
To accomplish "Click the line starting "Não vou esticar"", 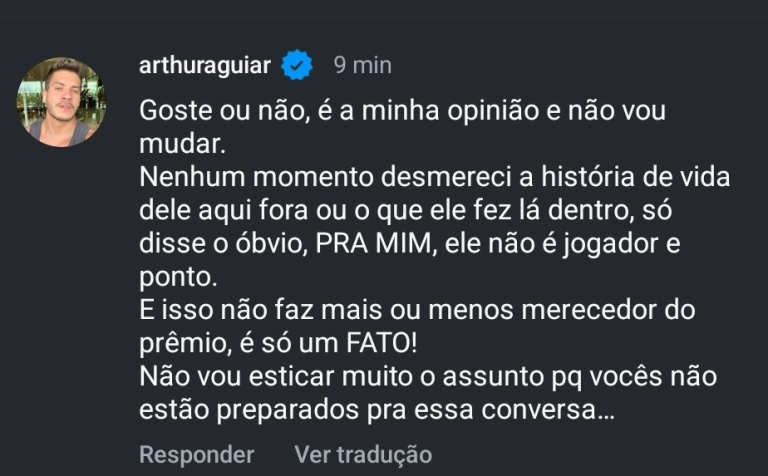I will point(426,378).
